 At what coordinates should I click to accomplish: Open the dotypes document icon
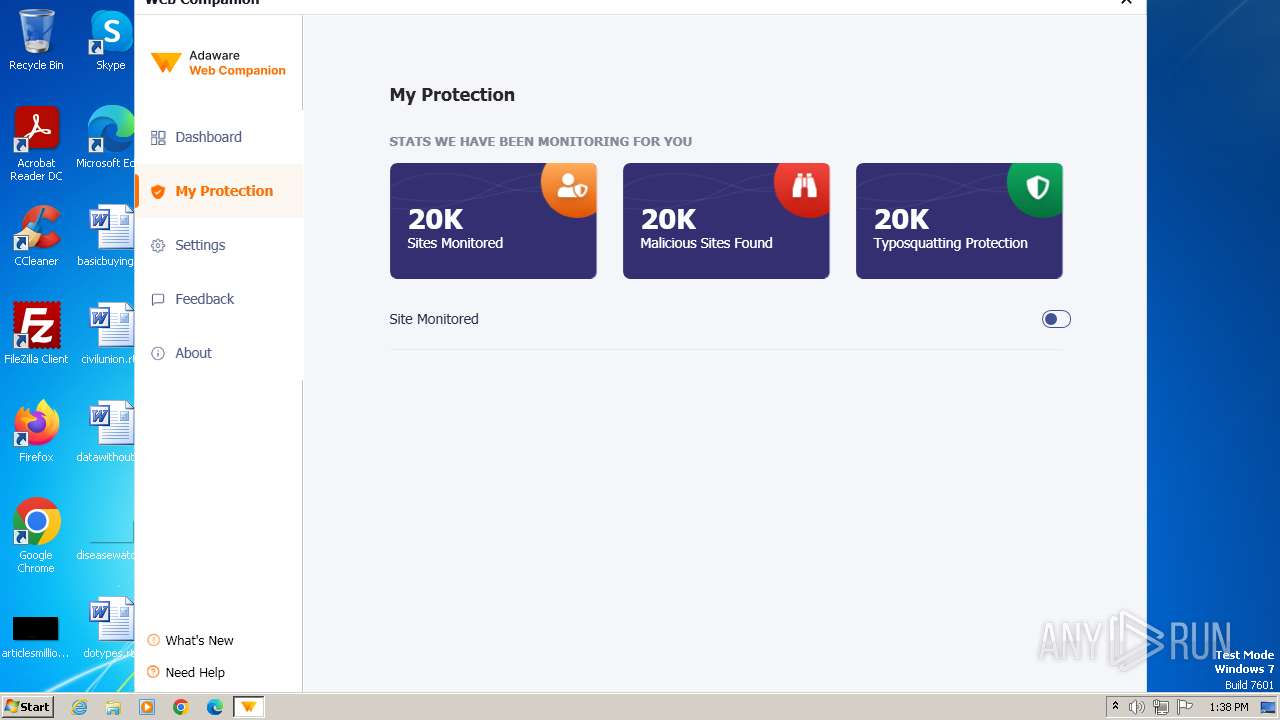point(108,628)
